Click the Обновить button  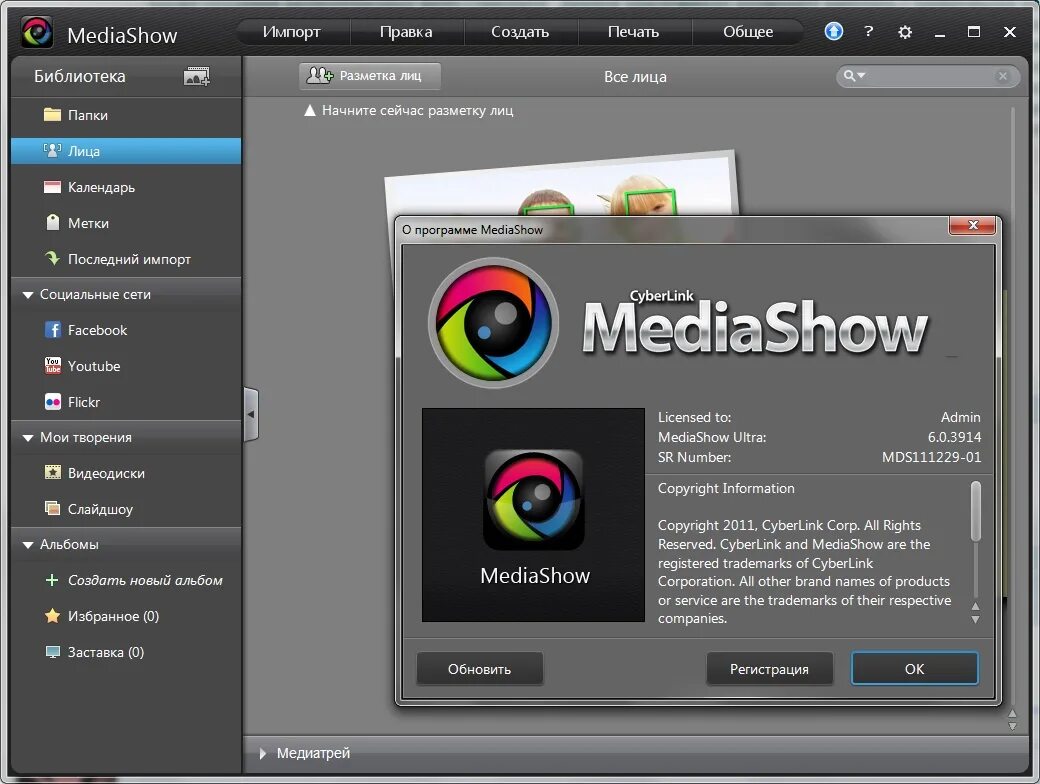pos(480,669)
